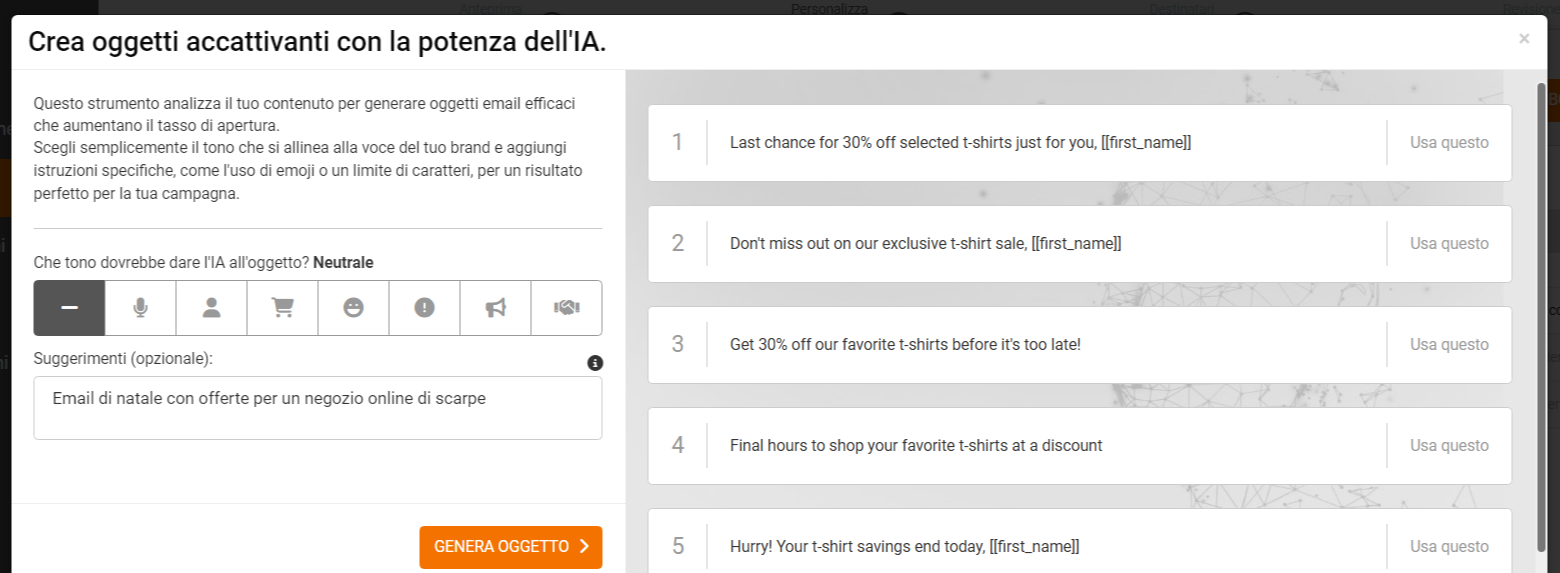Choose the handshake tone icon
The height and width of the screenshot is (573, 1560).
[x=566, y=308]
